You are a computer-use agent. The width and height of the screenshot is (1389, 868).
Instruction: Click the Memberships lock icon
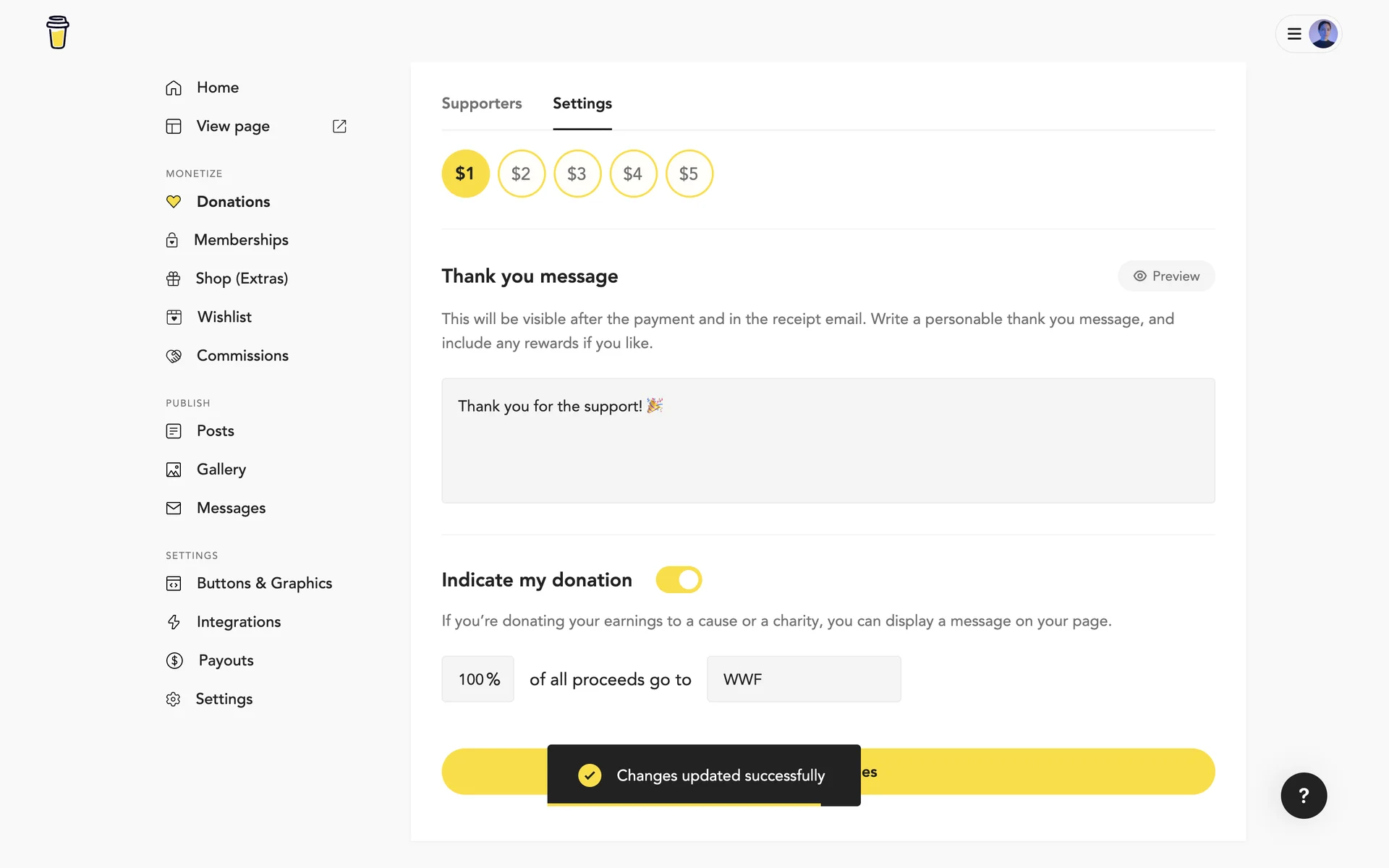pos(172,240)
